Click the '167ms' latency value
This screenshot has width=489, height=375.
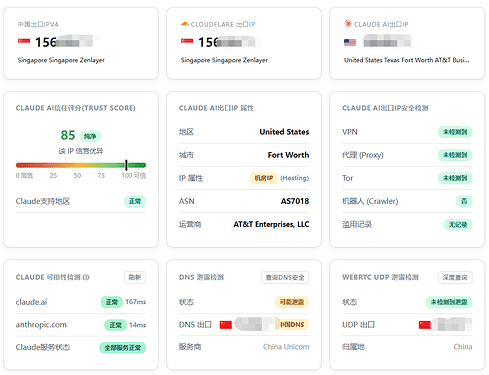pyautogui.click(x=136, y=302)
